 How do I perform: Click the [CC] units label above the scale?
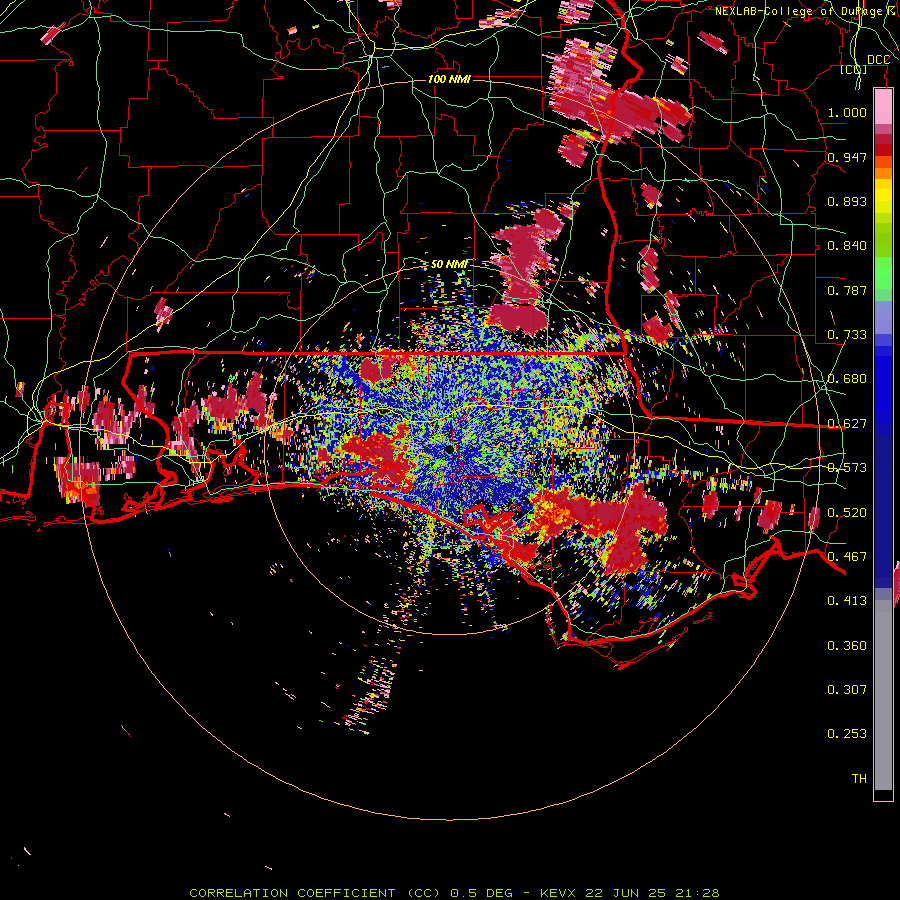[854, 70]
